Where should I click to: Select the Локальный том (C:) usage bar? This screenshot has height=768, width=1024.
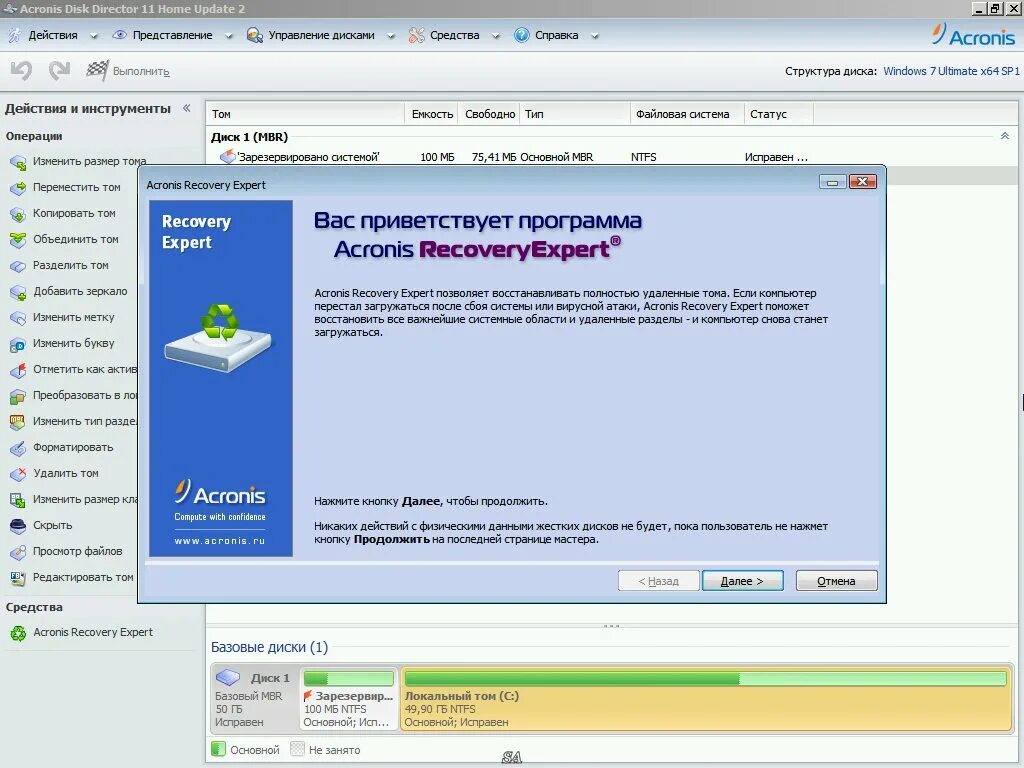705,679
